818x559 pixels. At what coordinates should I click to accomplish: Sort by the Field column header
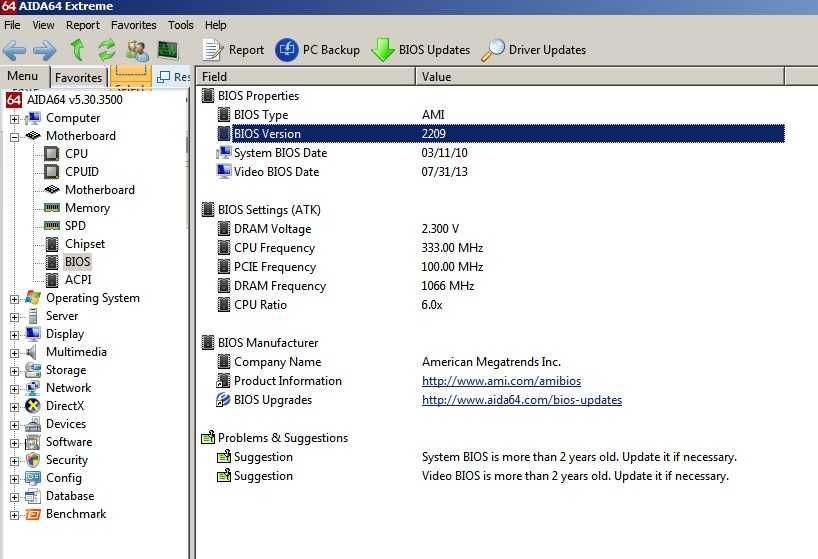pos(306,77)
